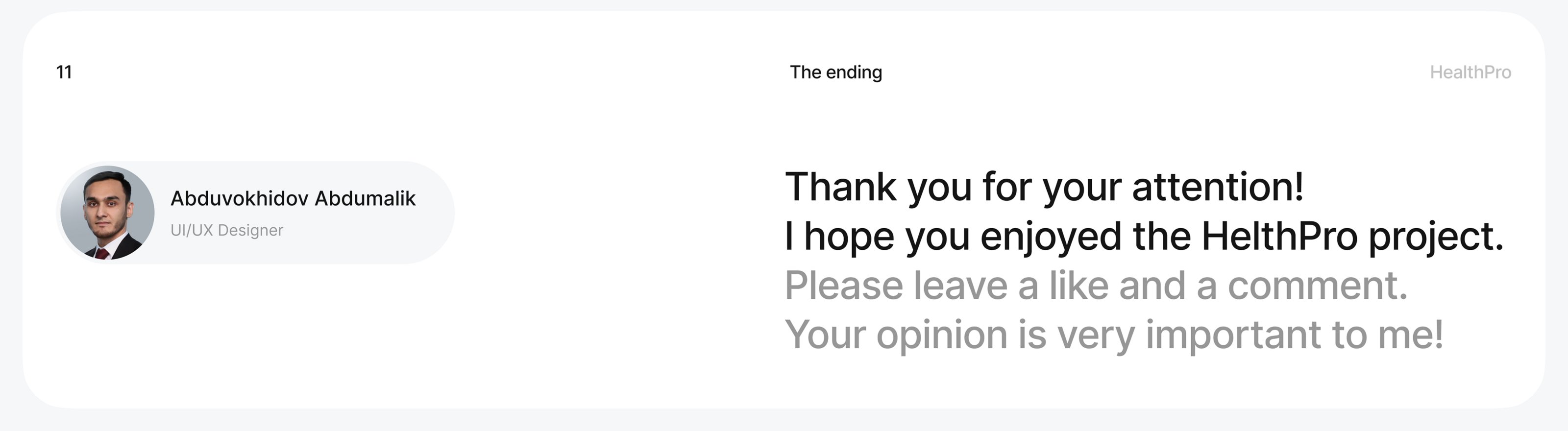This screenshot has width=1568, height=431.
Task: Click the word 'like' in the gray text
Action: (x=1078, y=285)
